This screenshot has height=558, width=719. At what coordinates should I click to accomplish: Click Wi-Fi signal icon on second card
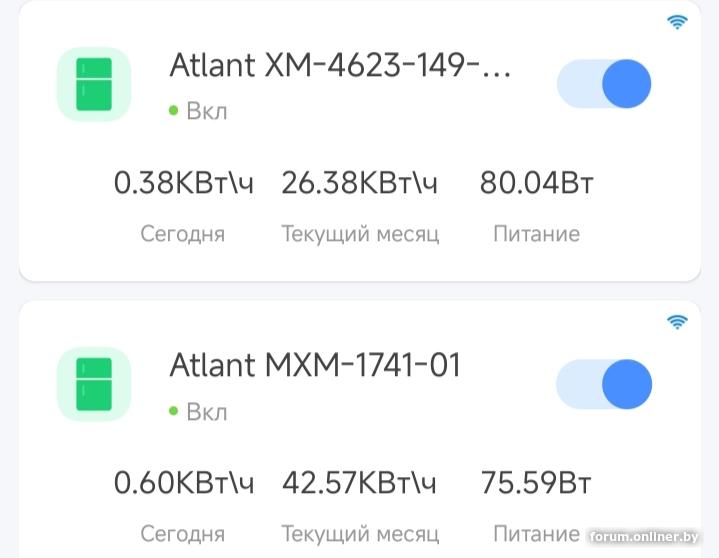677,322
